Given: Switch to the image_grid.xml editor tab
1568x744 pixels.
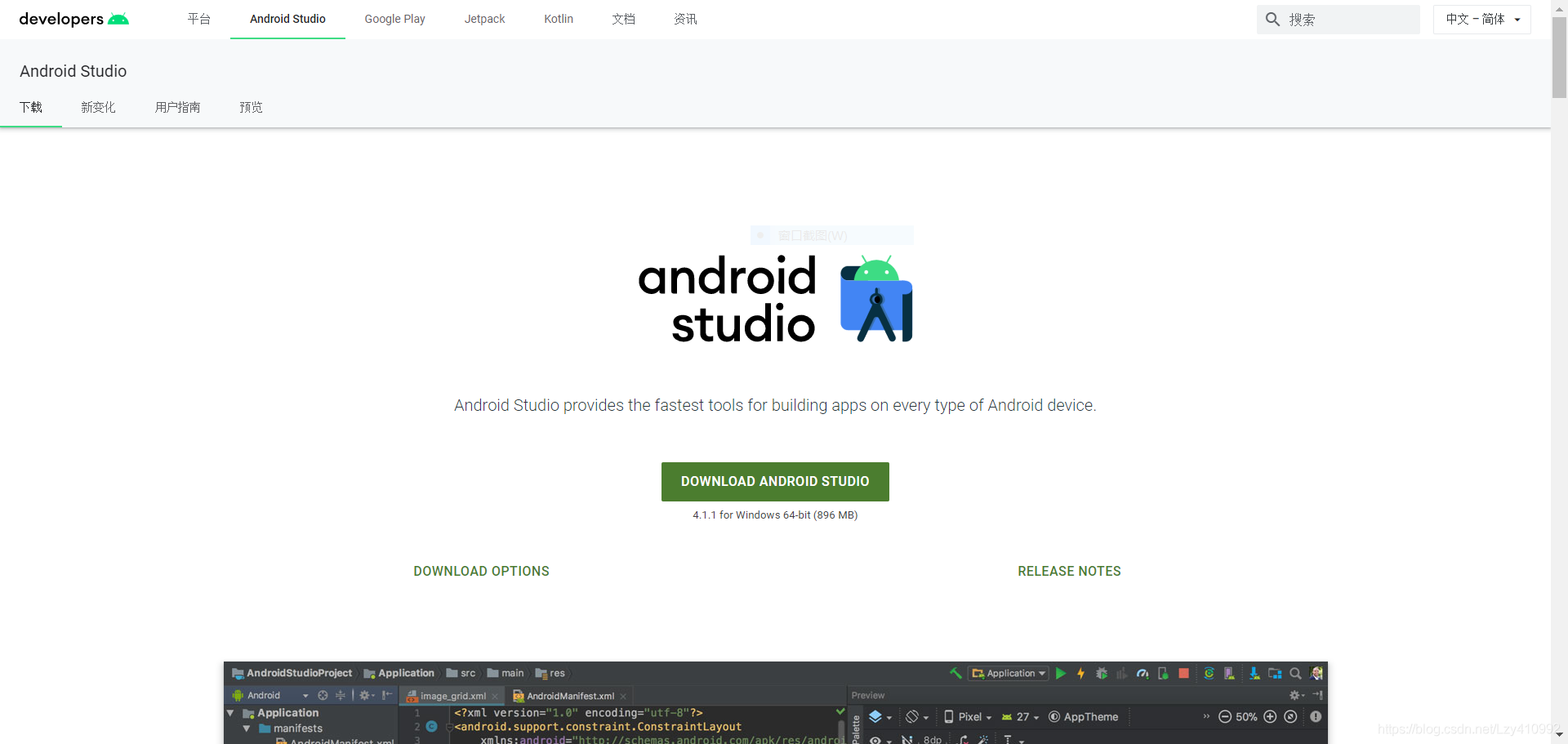Looking at the screenshot, I should click(453, 697).
